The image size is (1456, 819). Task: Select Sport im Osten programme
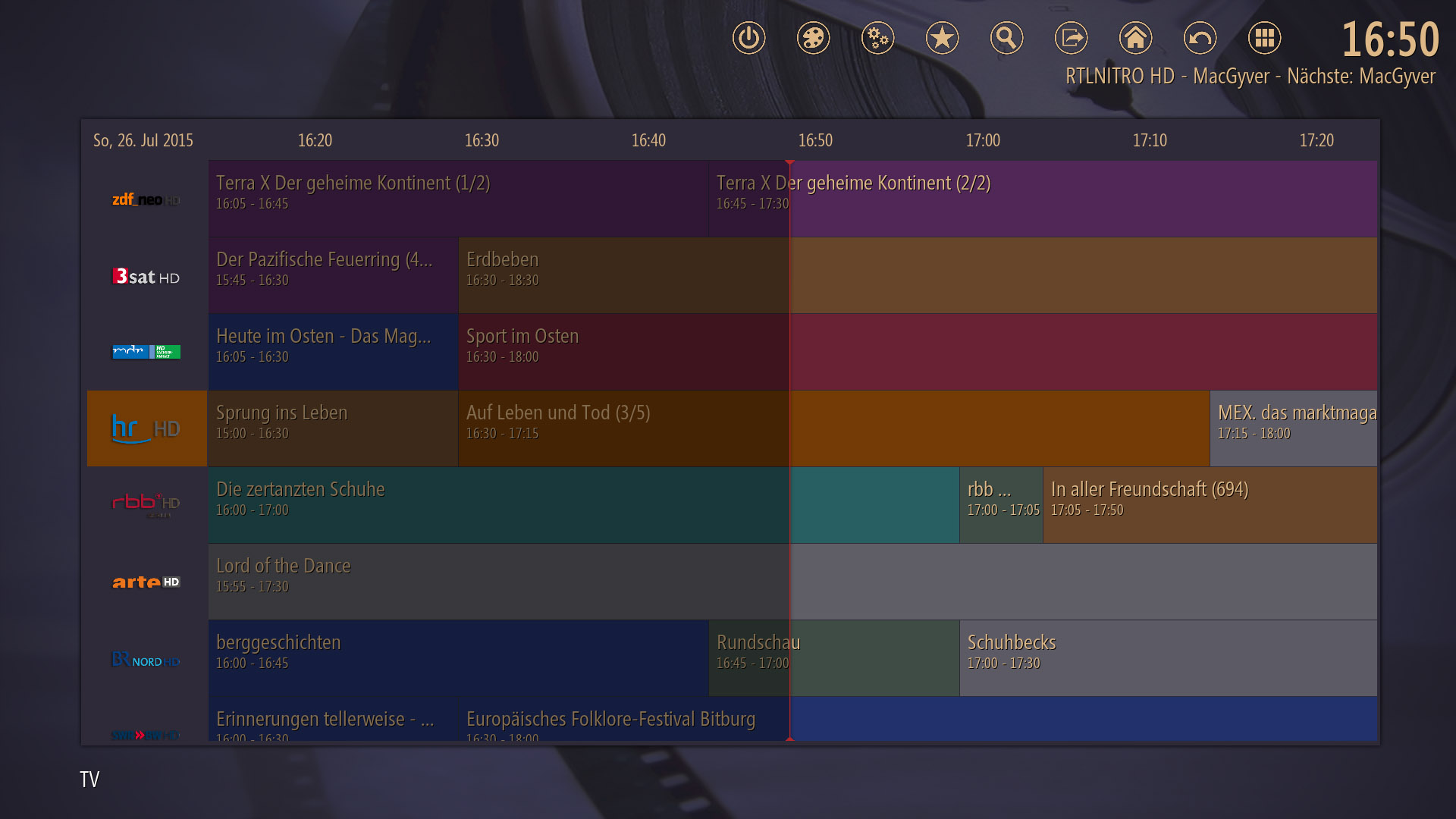918,352
